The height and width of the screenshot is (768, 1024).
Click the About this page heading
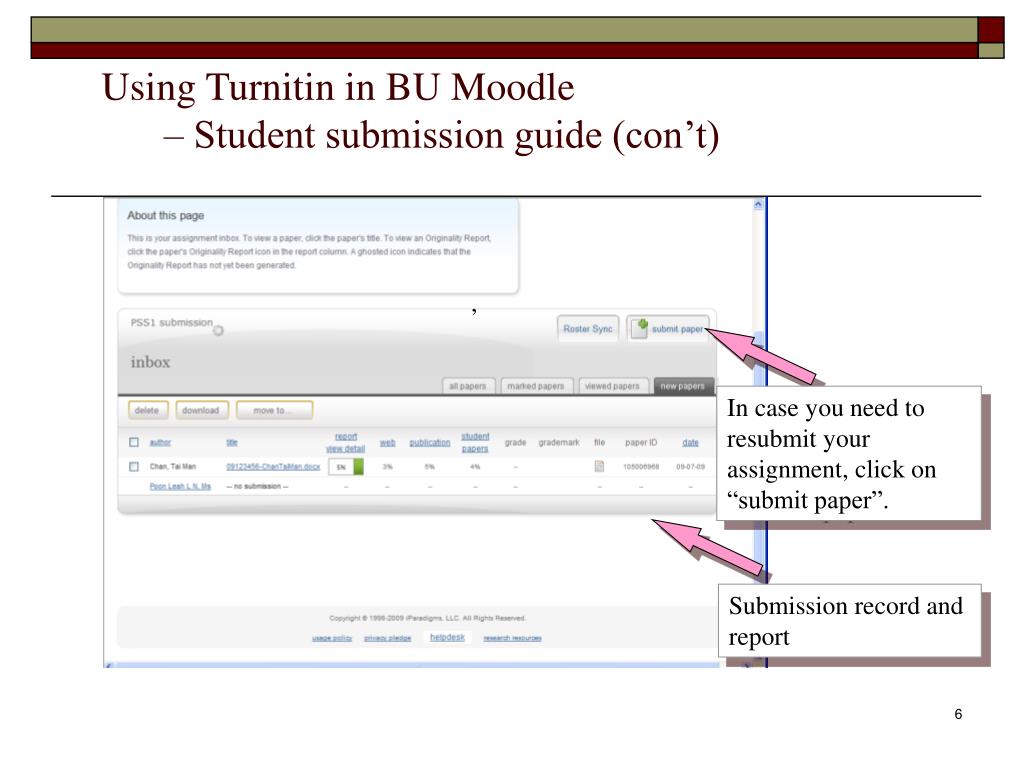pos(165,216)
